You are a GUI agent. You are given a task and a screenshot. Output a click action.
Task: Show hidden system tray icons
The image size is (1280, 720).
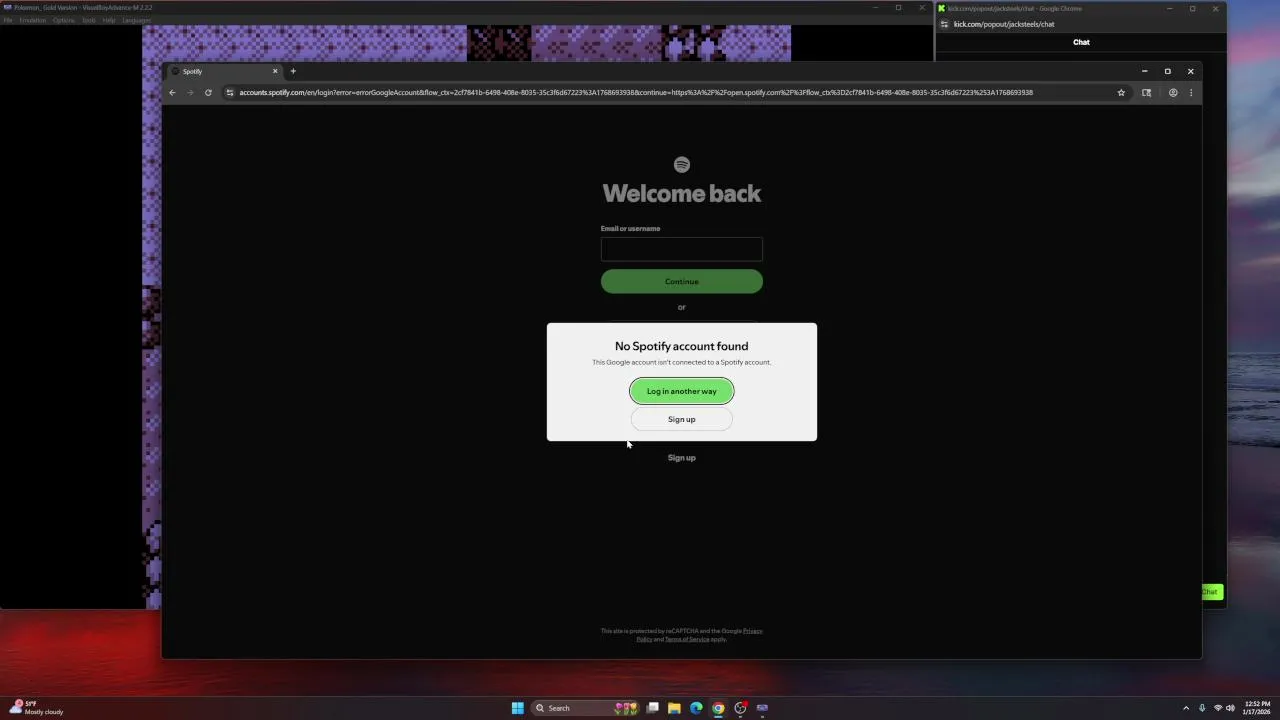[x=1186, y=708]
